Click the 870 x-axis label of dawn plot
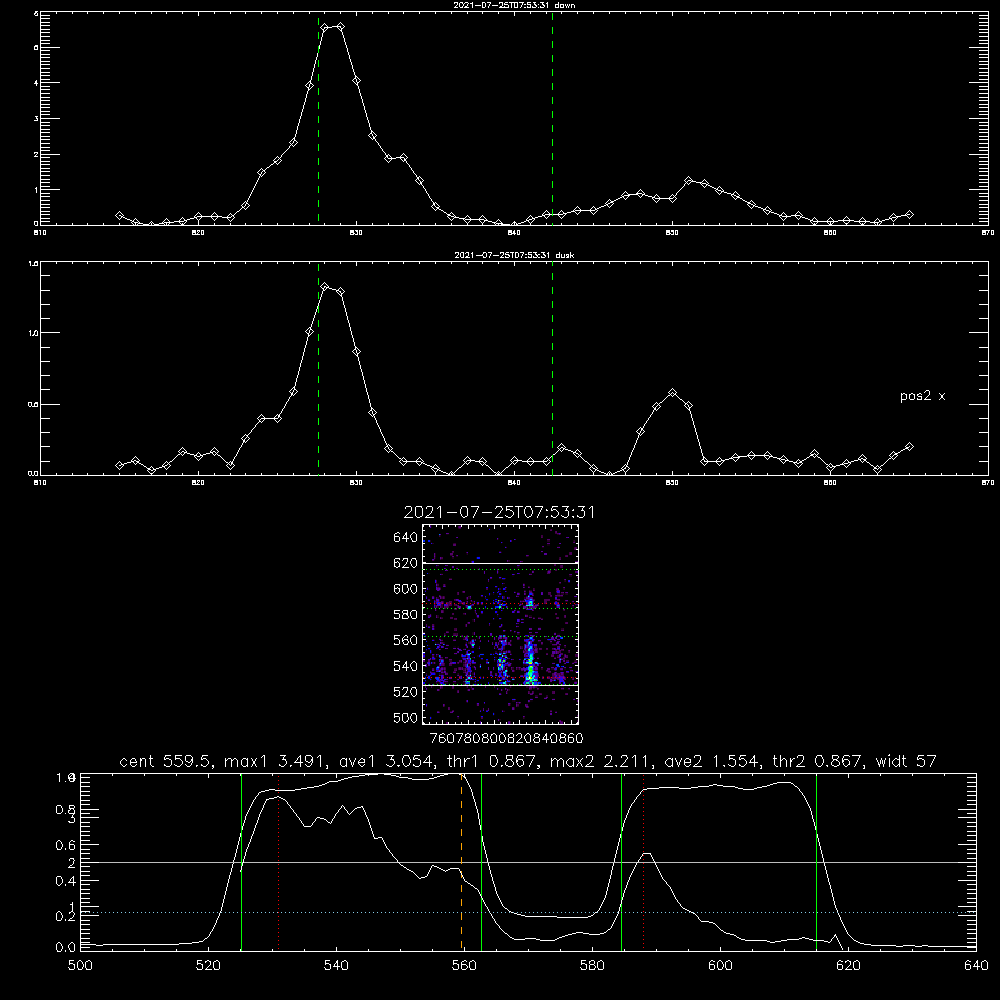 [987, 233]
